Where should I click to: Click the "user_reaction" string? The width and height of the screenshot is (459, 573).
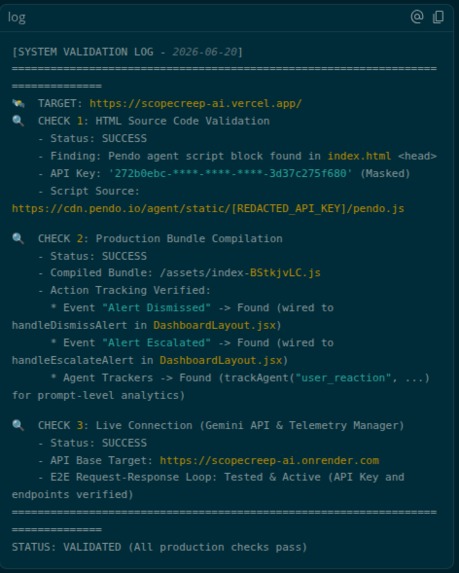coord(344,378)
